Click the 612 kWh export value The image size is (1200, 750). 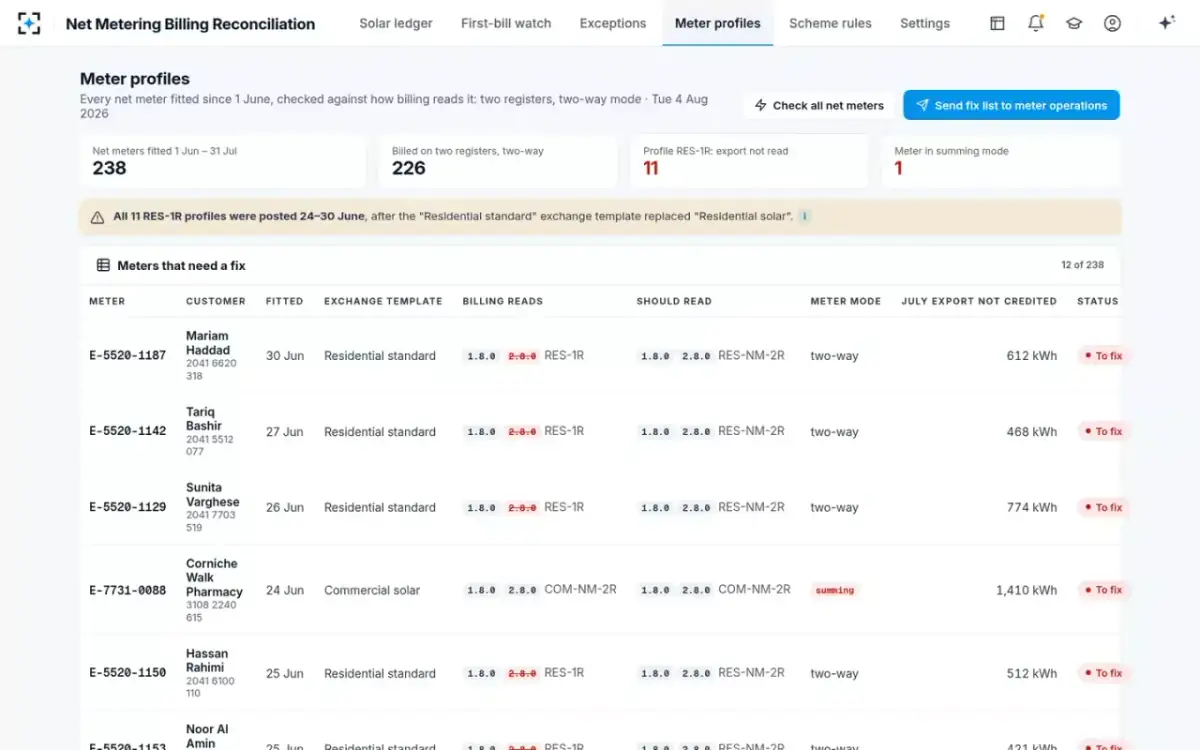[x=1032, y=356]
